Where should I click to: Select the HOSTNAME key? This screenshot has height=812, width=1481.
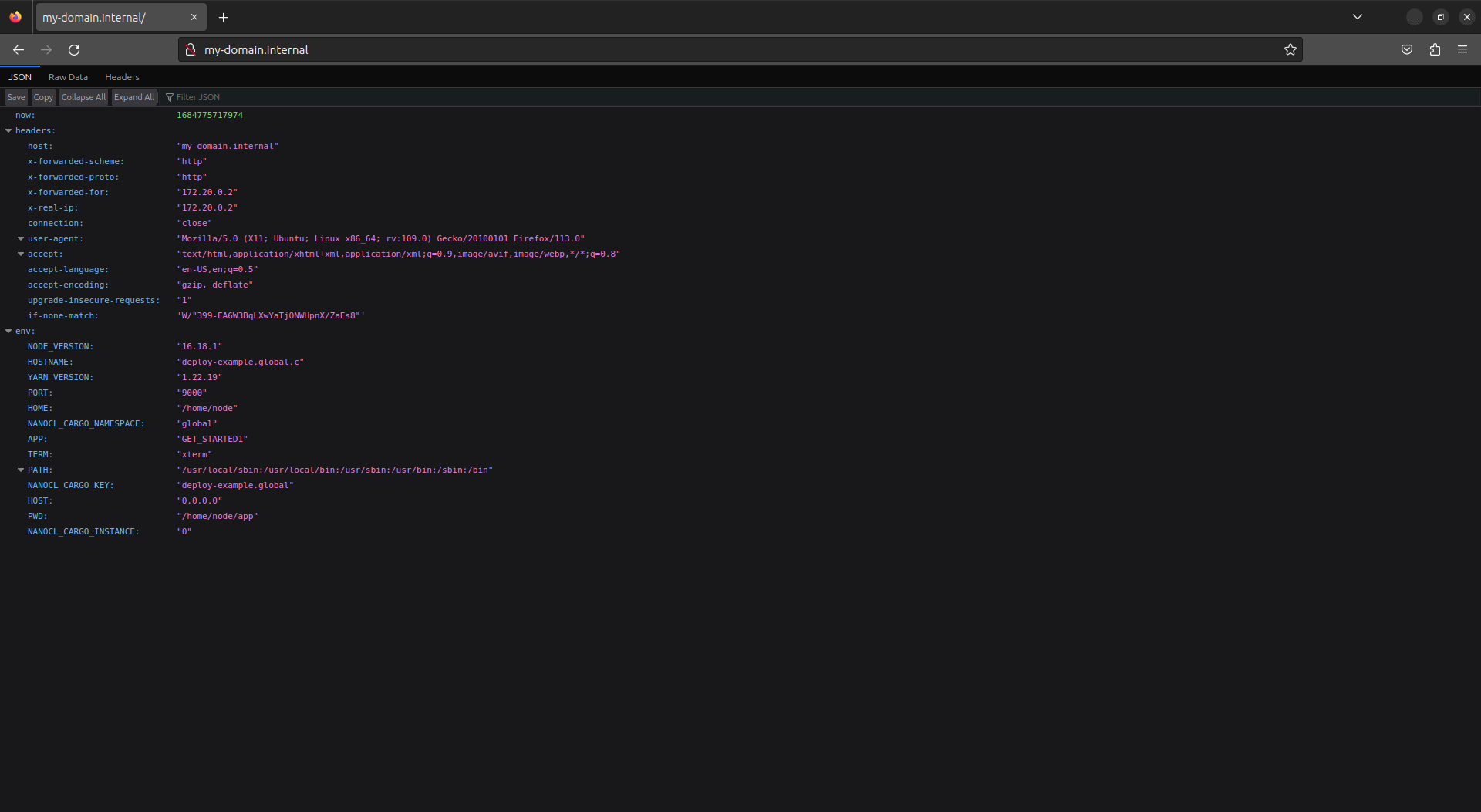tap(50, 362)
